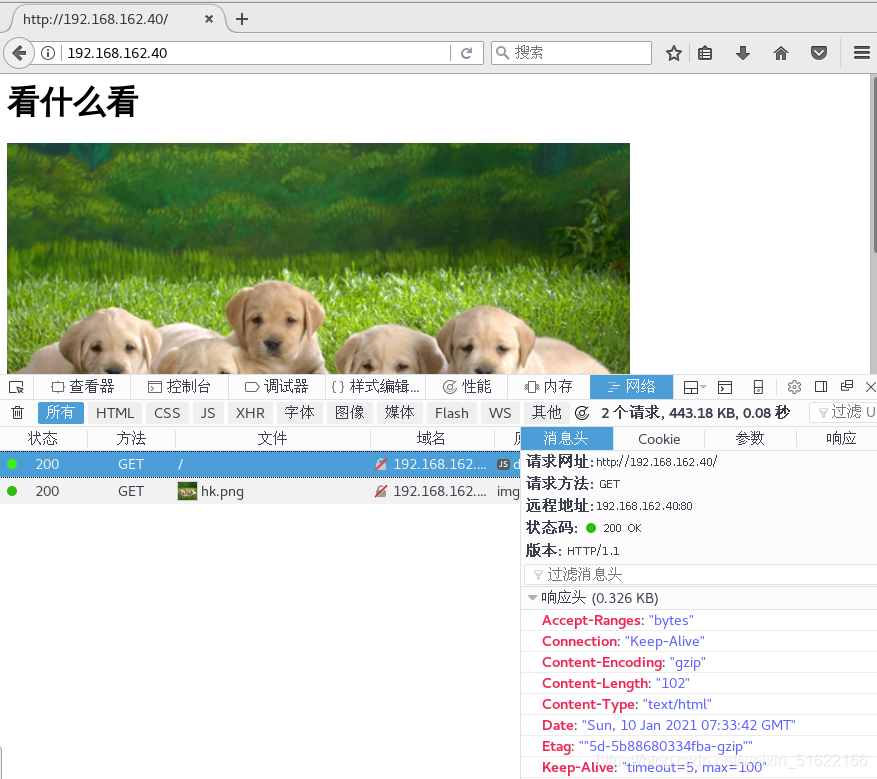Sort by the 域名 domain column header
Screen dimensions: 877x779
[431, 438]
